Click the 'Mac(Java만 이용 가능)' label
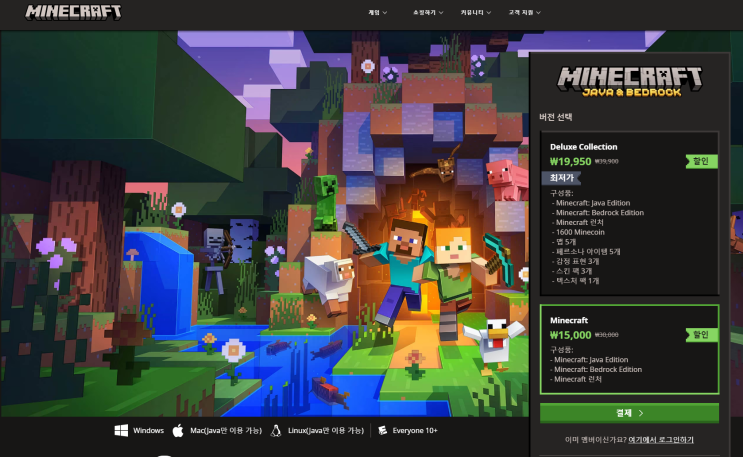The image size is (743, 457). pyautogui.click(x=226, y=430)
